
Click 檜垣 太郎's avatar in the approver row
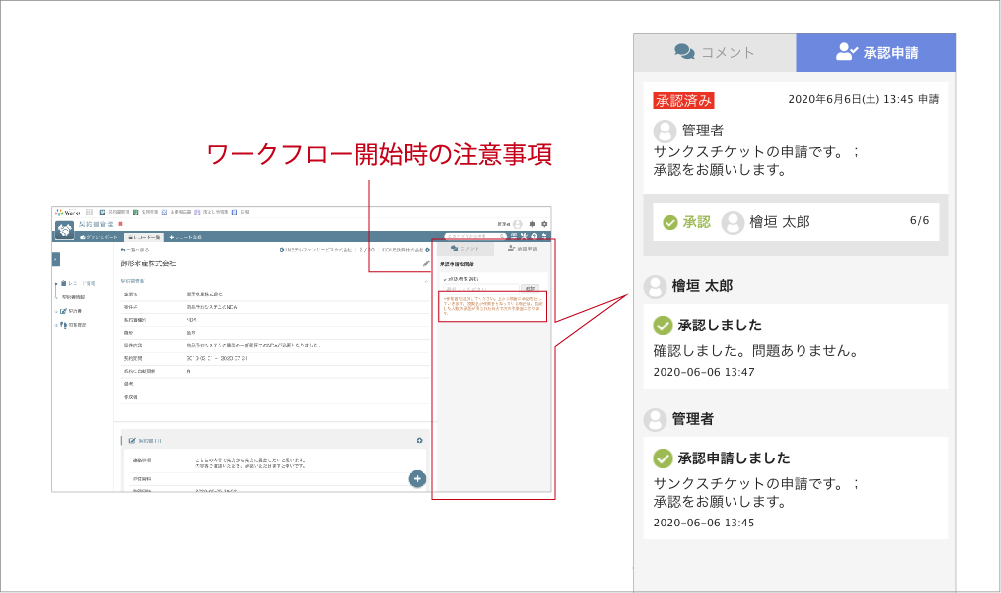[x=733, y=222]
